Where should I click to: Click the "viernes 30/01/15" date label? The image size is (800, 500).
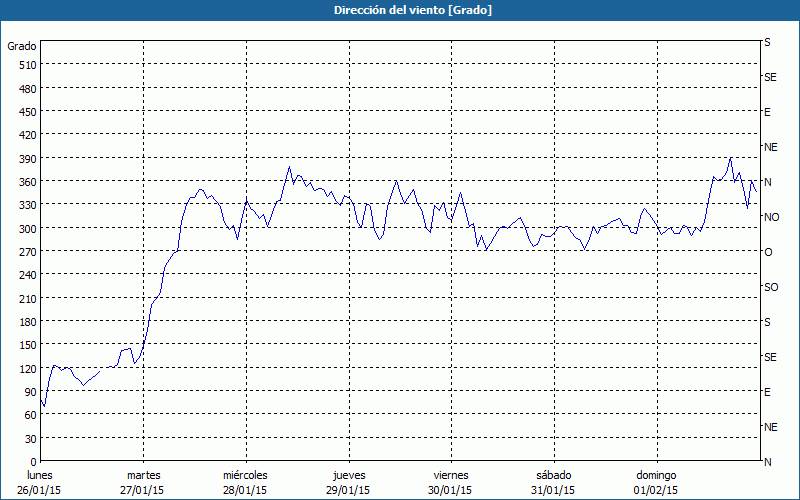(x=450, y=483)
